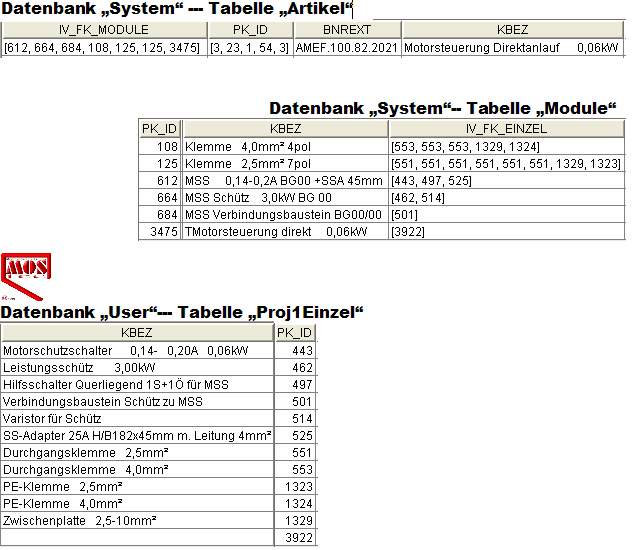This screenshot has width=635, height=550.
Task: Click PK_ID header in the Artikel table
Action: 250,30
